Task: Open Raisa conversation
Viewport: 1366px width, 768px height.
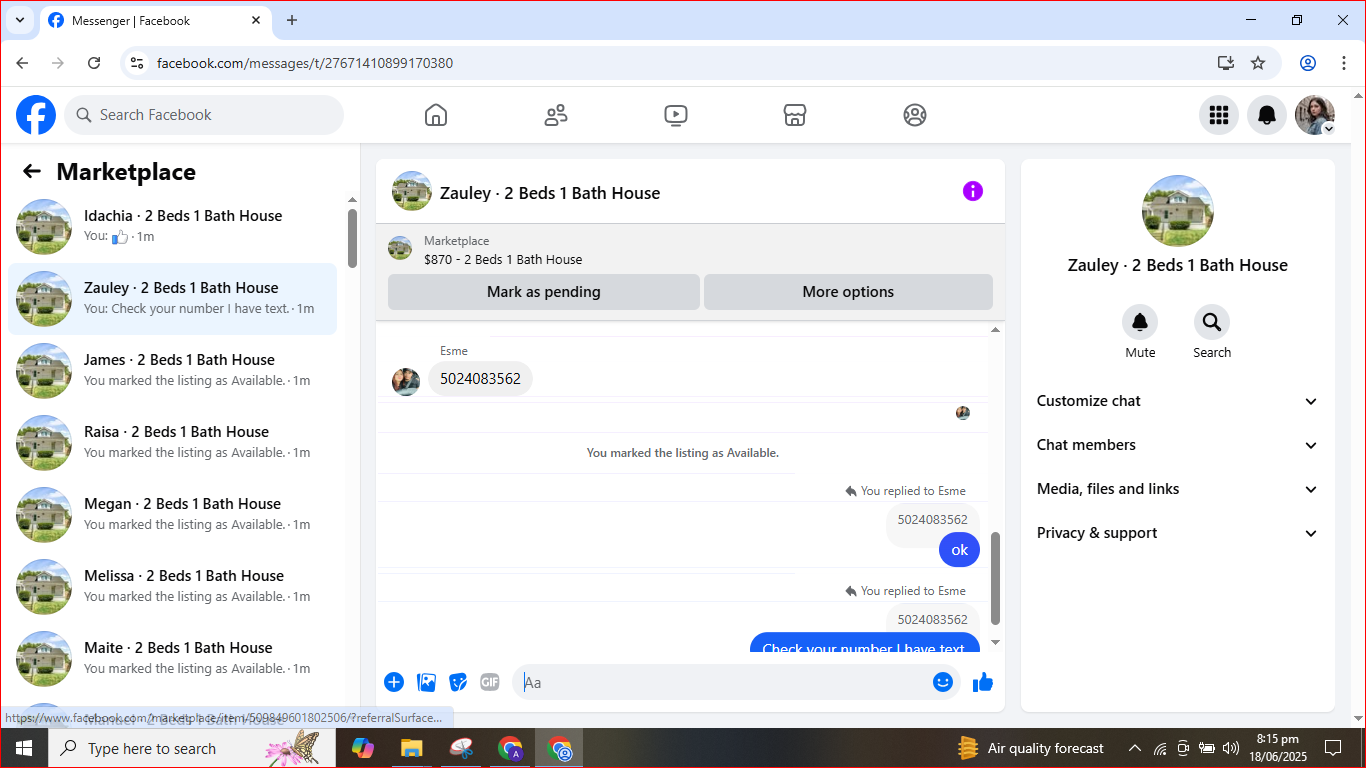Action: click(x=172, y=443)
